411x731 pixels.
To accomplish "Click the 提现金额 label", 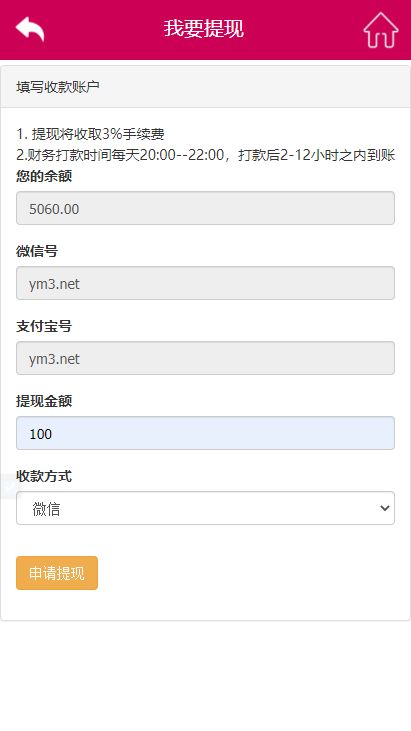I will [44, 402].
